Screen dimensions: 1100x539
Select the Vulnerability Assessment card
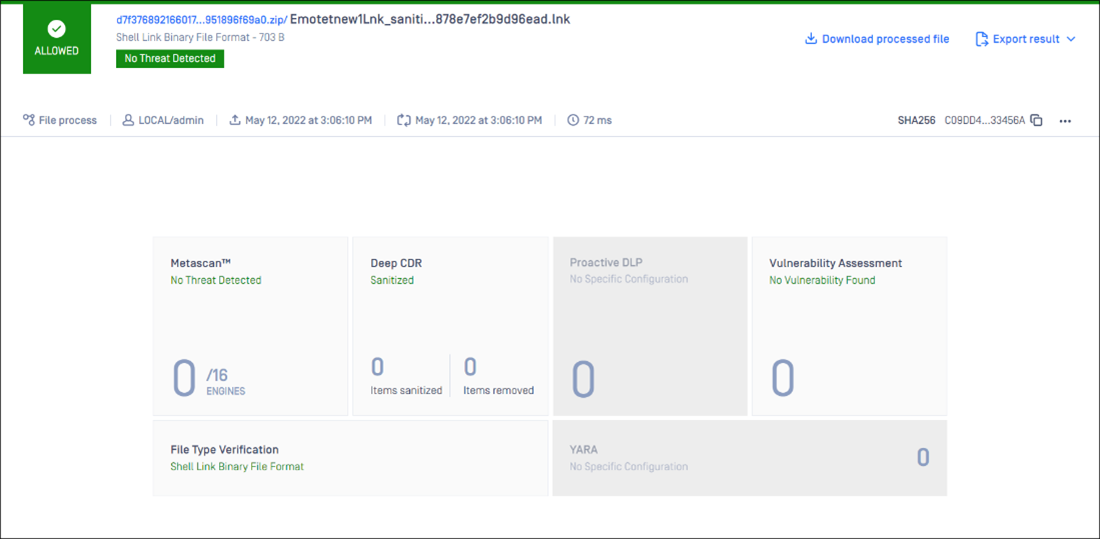click(x=848, y=325)
